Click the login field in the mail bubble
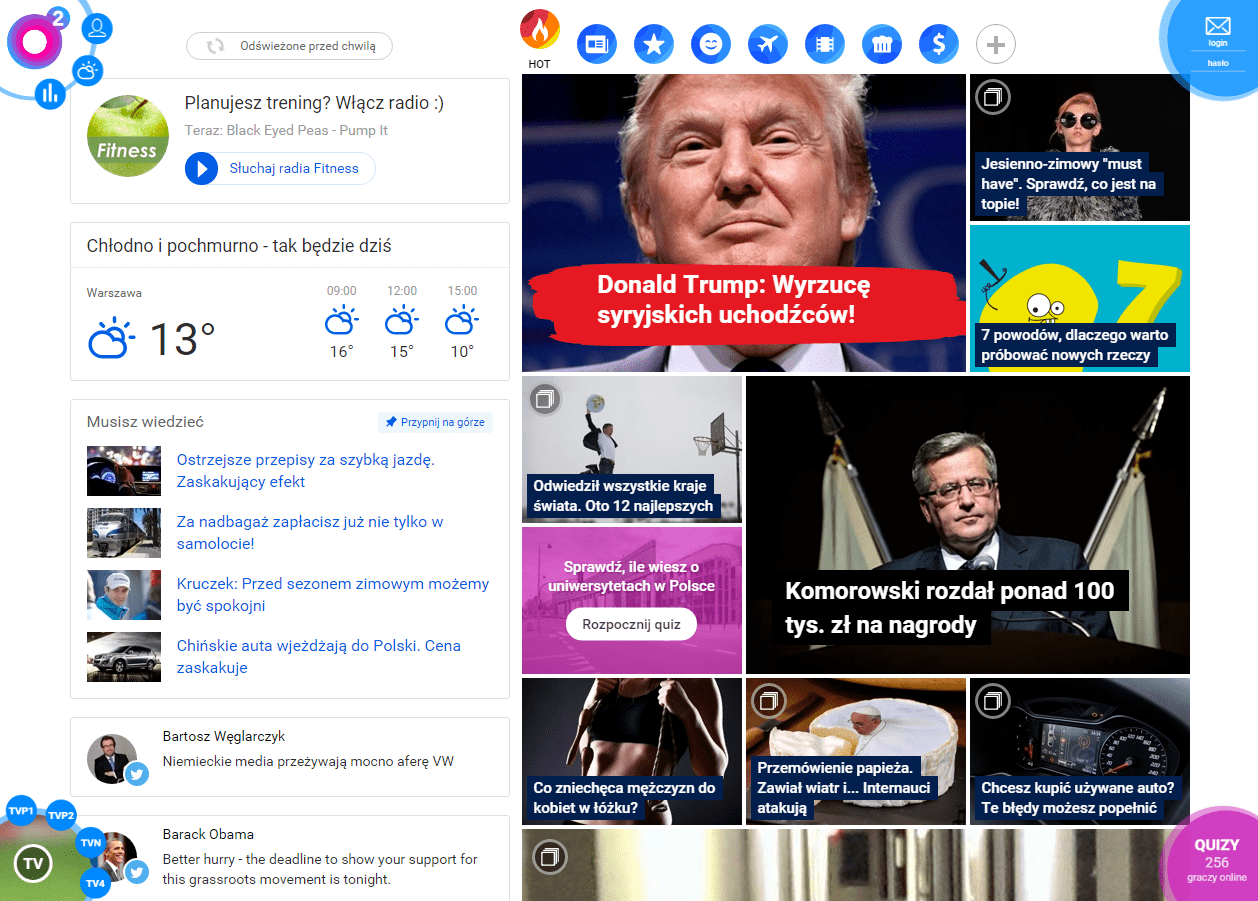Image resolution: width=1258 pixels, height=901 pixels. coord(1217,44)
